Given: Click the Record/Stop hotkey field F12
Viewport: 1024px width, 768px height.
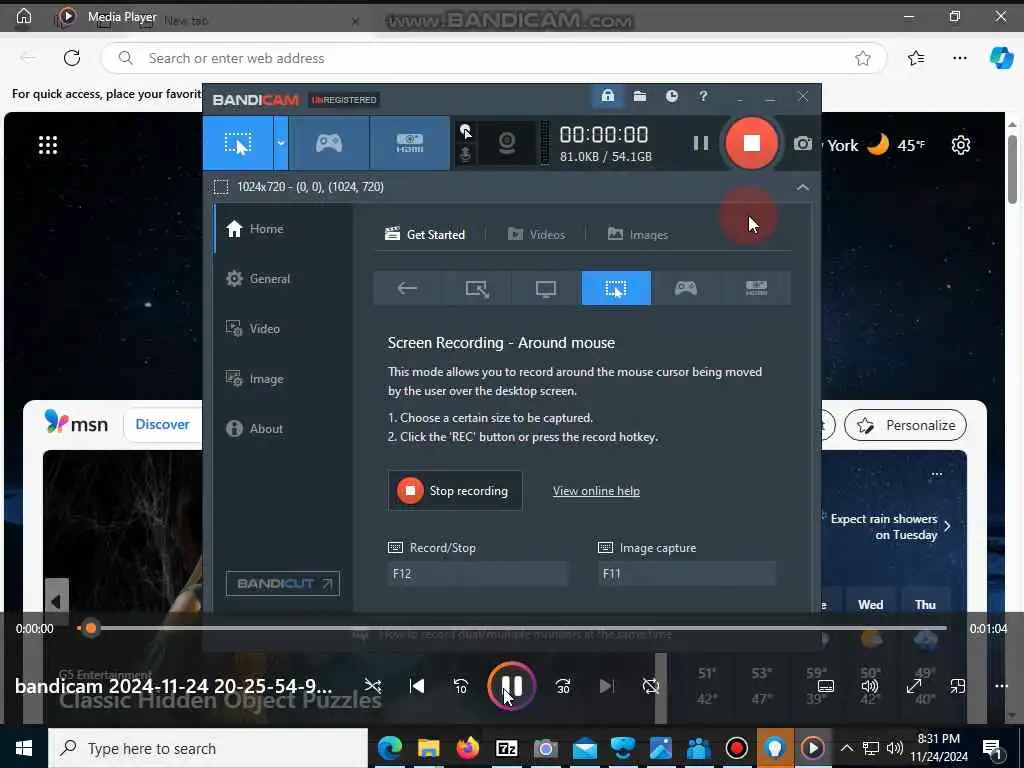Looking at the screenshot, I should coord(477,574).
